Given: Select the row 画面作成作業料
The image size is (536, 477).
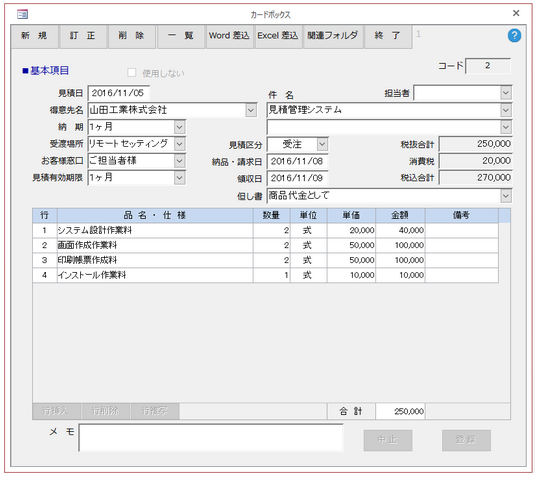Looking at the screenshot, I should (265, 246).
